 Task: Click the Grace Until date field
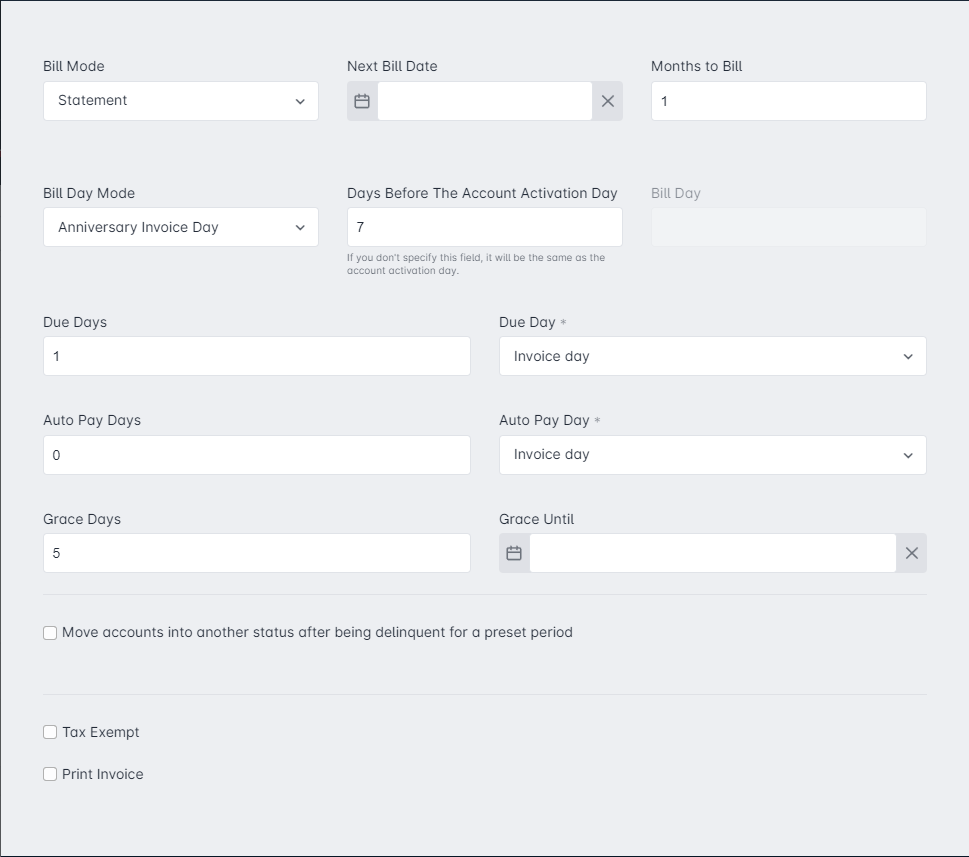713,553
